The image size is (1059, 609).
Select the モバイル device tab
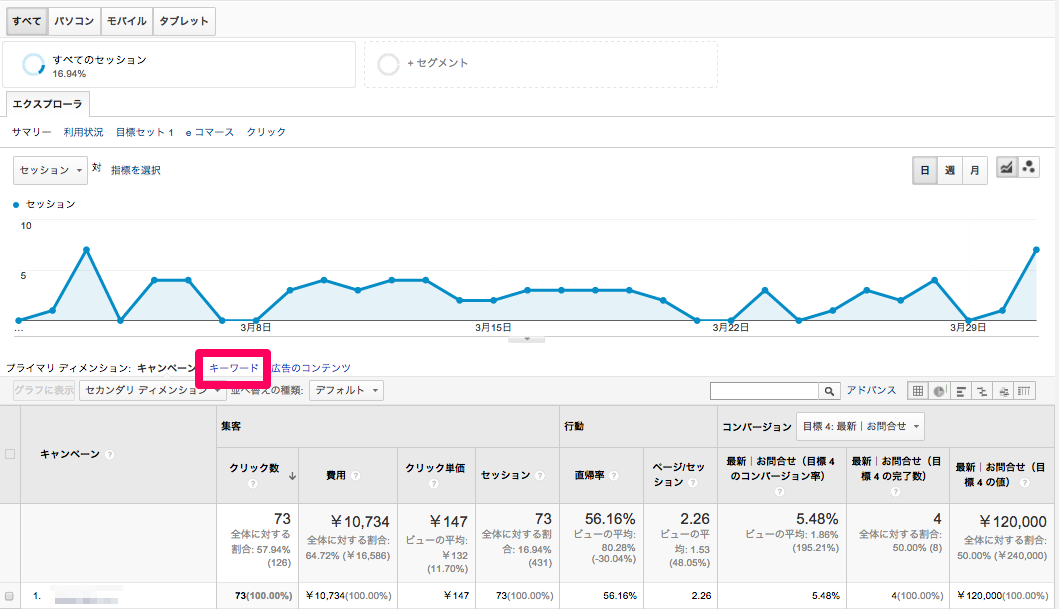coord(126,21)
